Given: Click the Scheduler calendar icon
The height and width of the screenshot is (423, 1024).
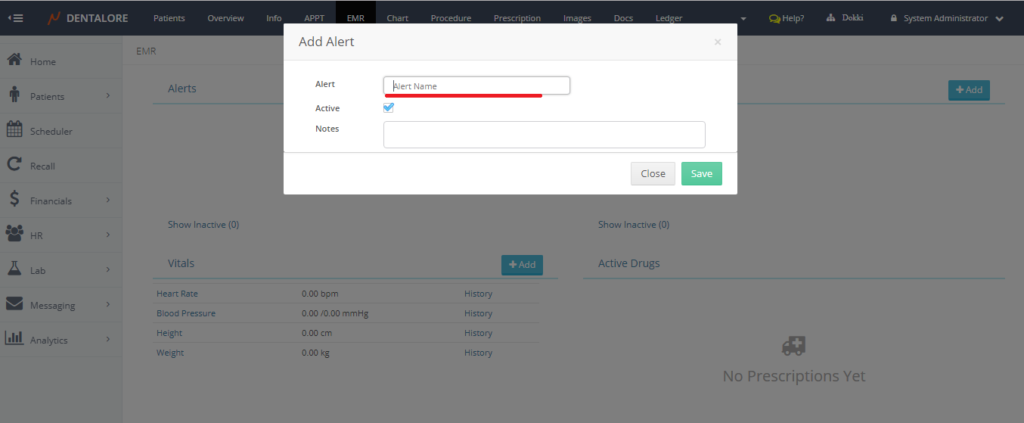Looking at the screenshot, I should click(15, 129).
